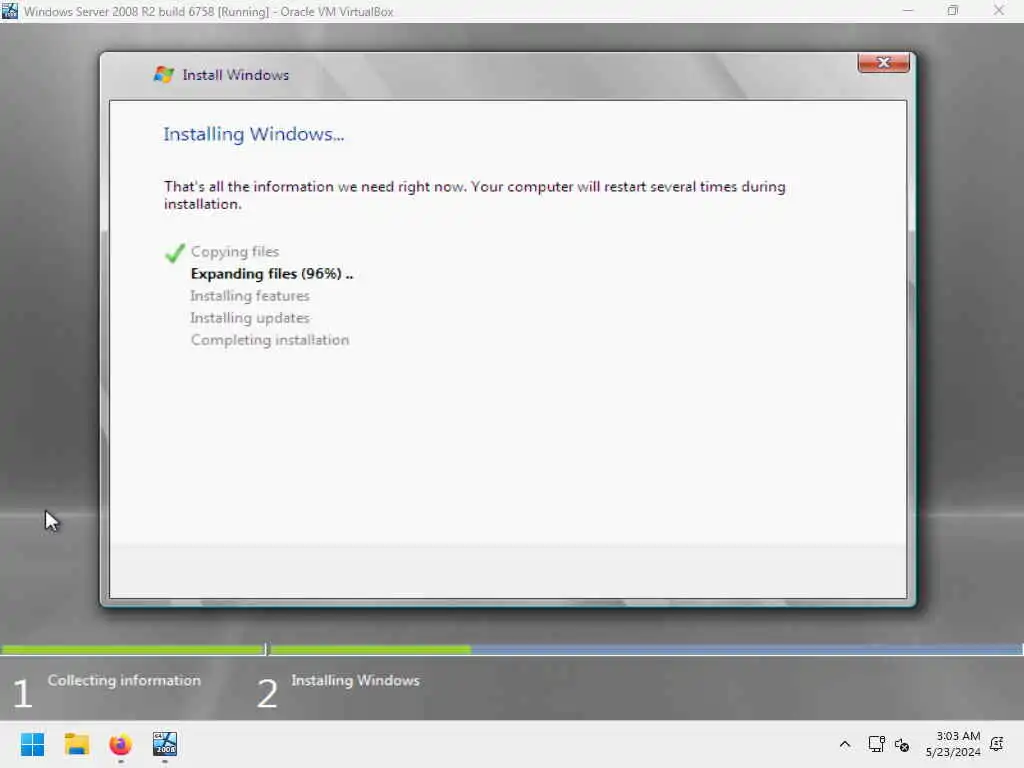This screenshot has width=1024, height=768.
Task: Click the 'Collecting information' stage label
Action: (x=124, y=680)
